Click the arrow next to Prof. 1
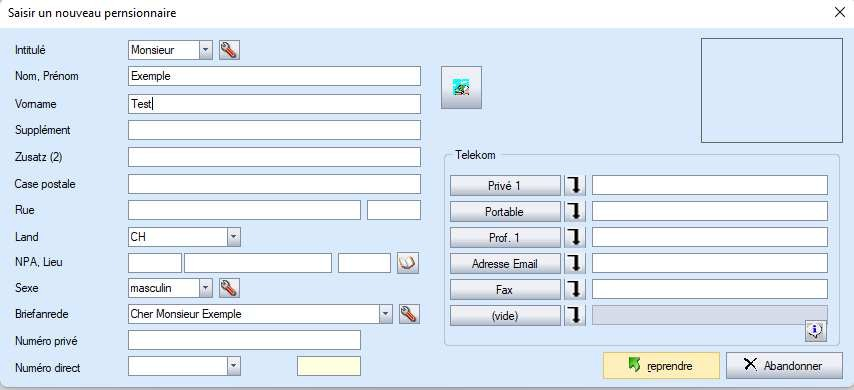The height and width of the screenshot is (390, 854). point(575,237)
